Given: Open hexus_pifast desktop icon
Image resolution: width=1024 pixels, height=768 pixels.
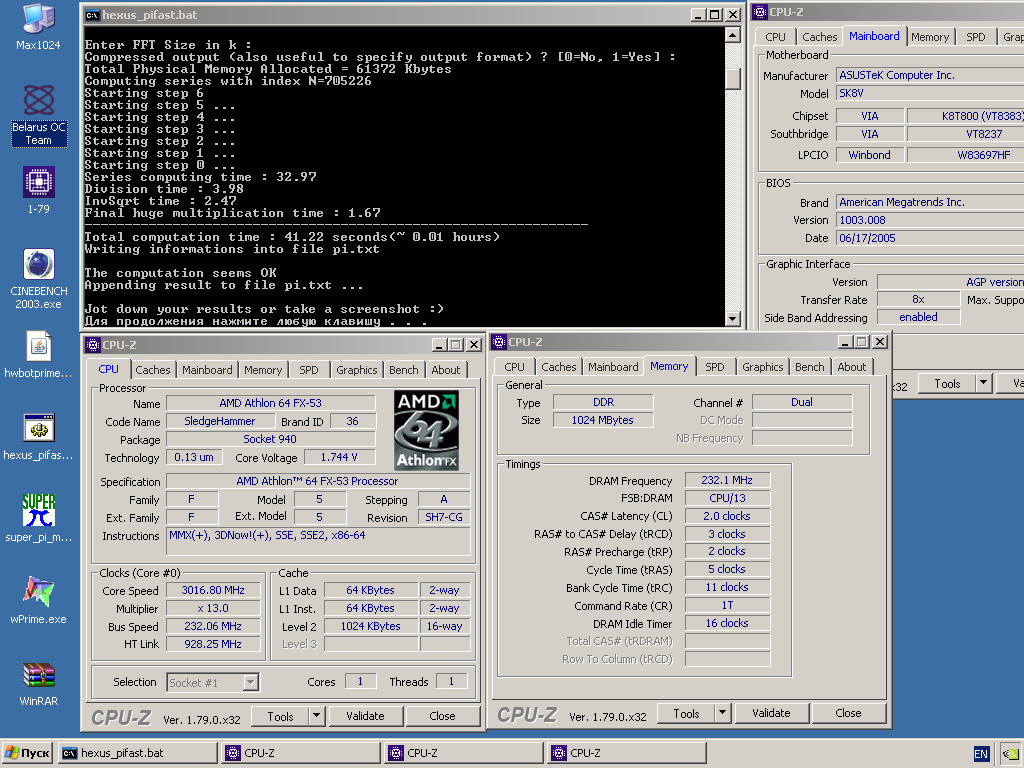Looking at the screenshot, I should pos(39,436).
